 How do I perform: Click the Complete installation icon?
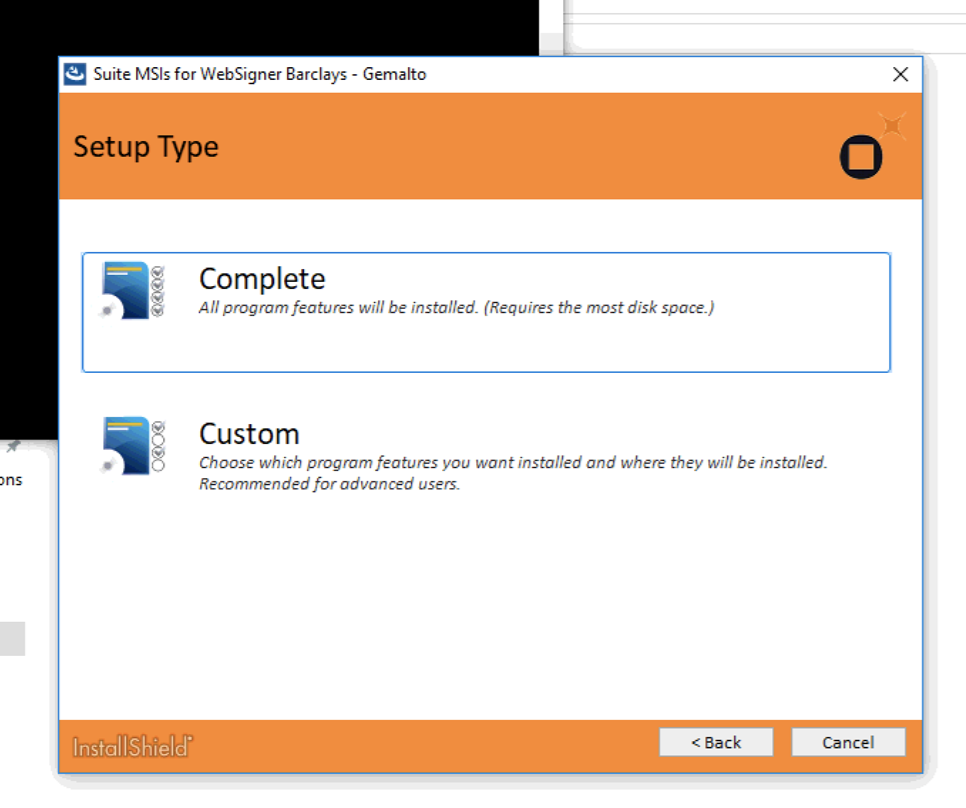click(x=132, y=291)
